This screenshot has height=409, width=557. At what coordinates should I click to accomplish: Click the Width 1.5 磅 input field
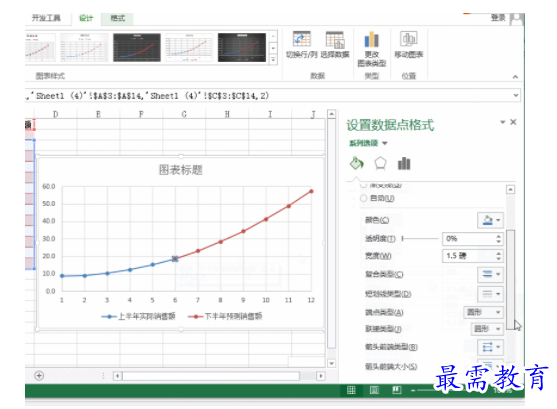[x=468, y=256]
